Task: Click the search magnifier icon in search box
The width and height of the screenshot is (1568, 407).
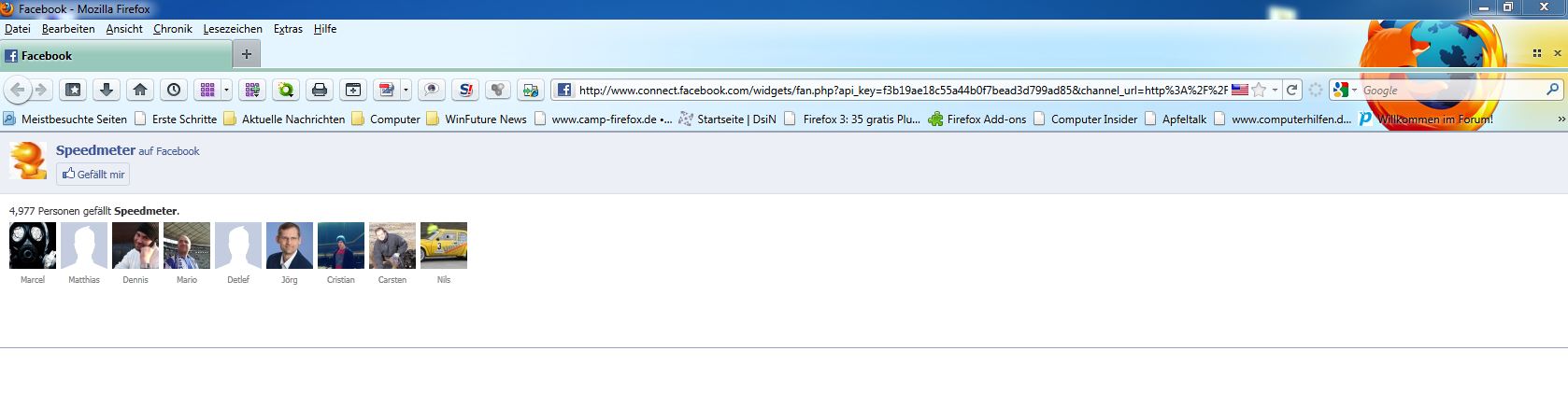Action: [1552, 90]
